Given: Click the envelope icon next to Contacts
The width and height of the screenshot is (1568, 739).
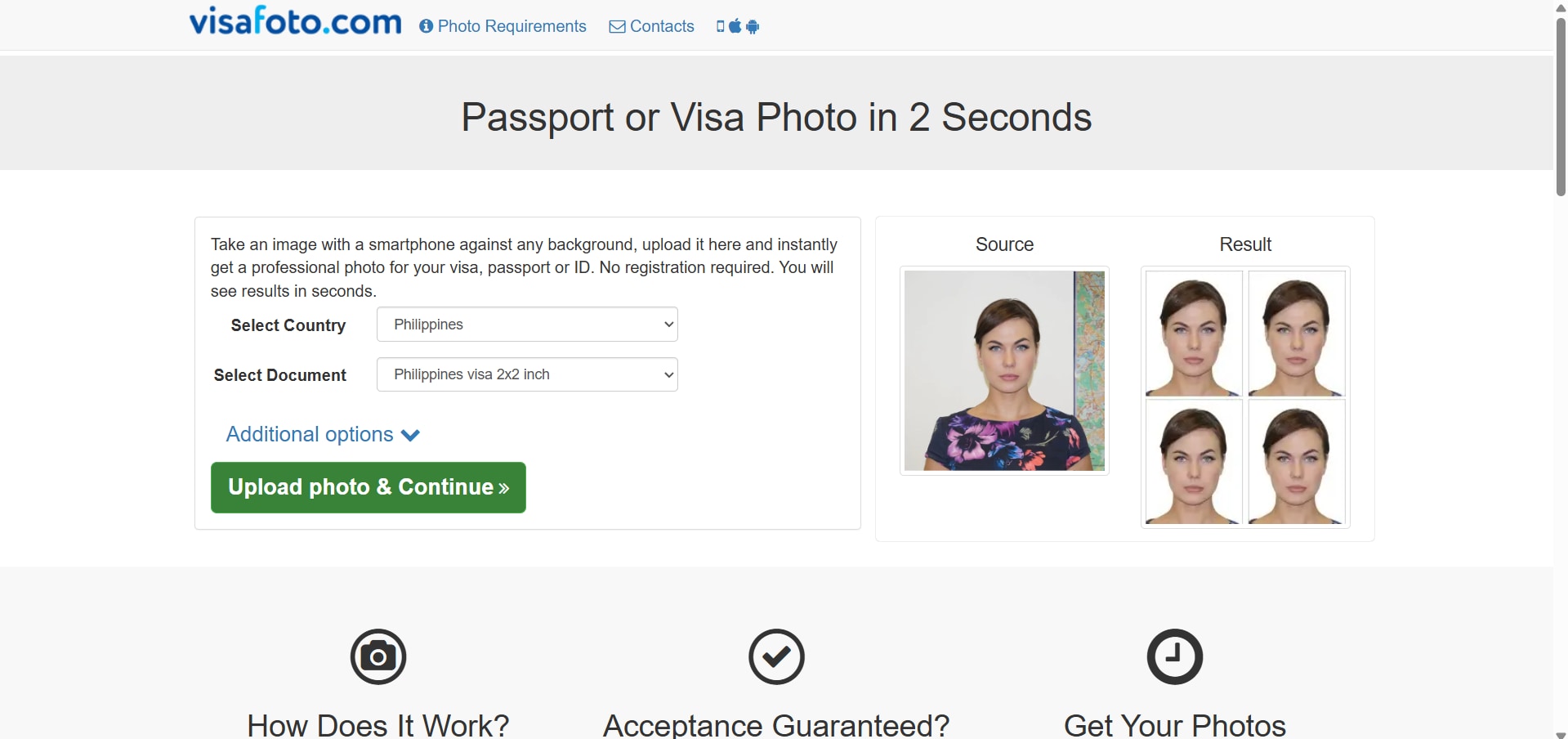Looking at the screenshot, I should tap(617, 26).
